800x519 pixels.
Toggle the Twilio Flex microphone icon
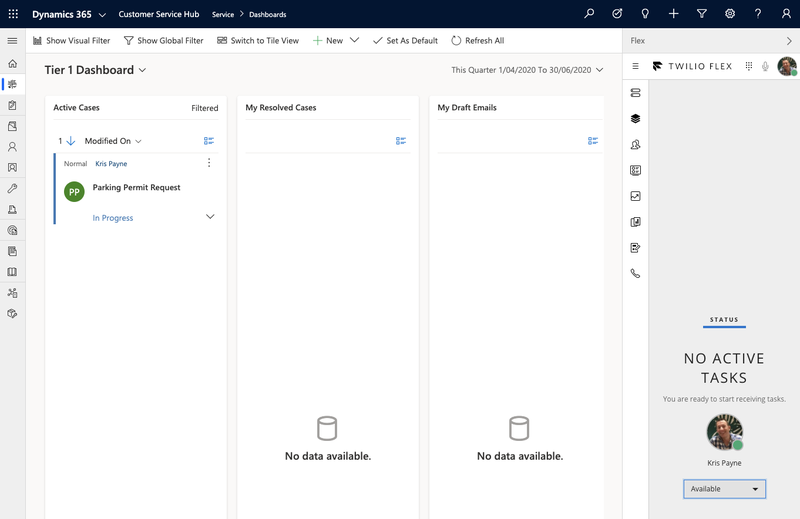pyautogui.click(x=766, y=66)
